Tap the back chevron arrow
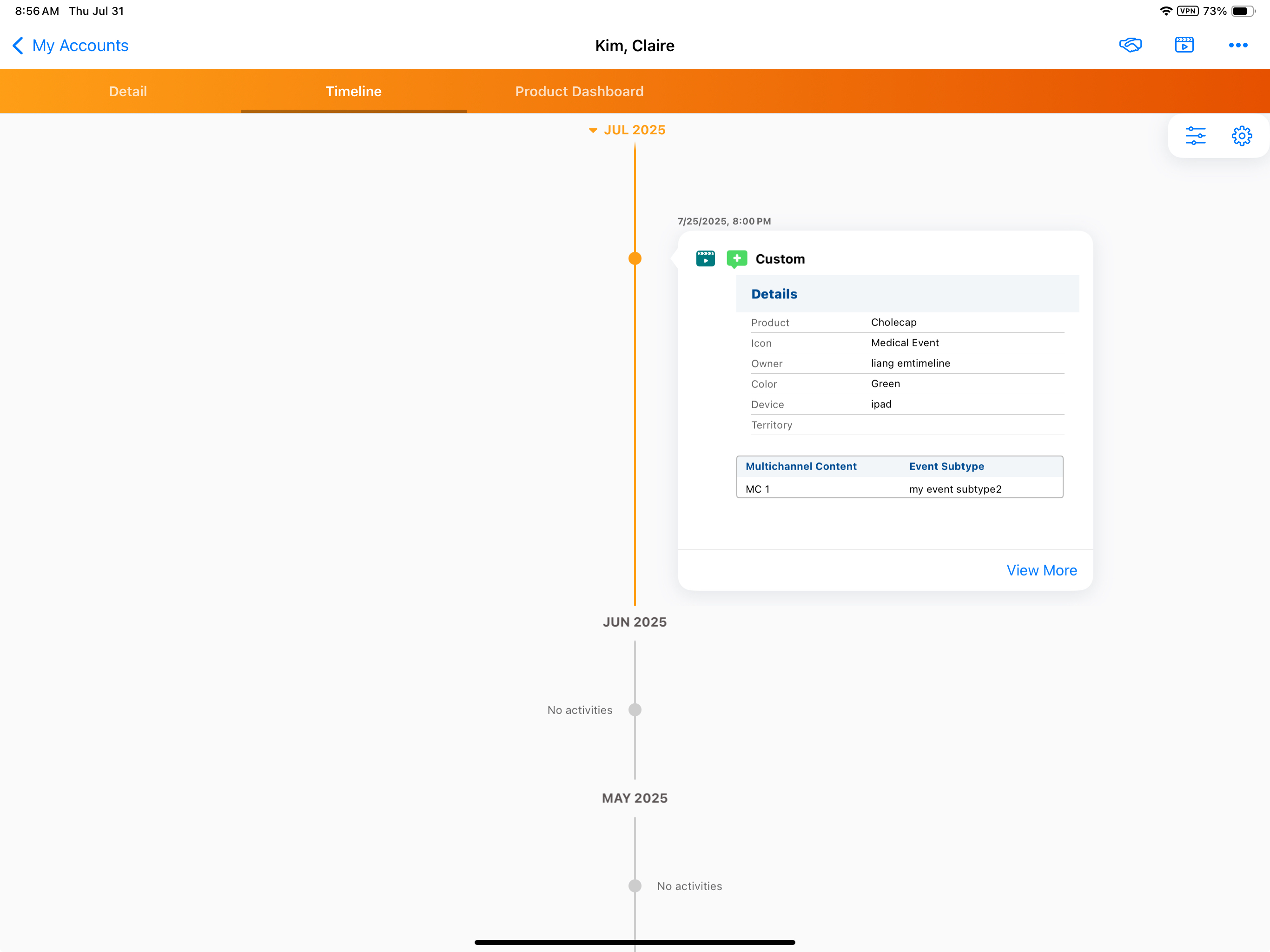The height and width of the screenshot is (952, 1270). tap(19, 46)
